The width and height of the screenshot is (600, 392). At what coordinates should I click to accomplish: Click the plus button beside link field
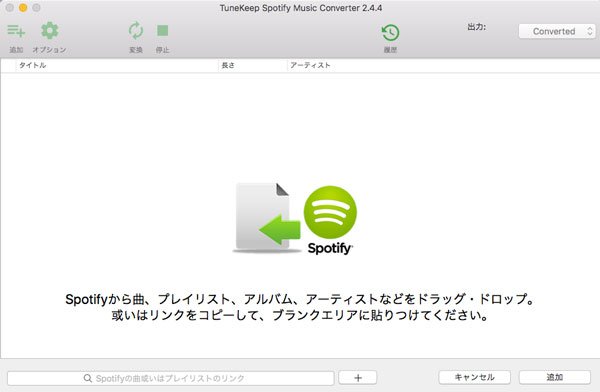(x=358, y=378)
